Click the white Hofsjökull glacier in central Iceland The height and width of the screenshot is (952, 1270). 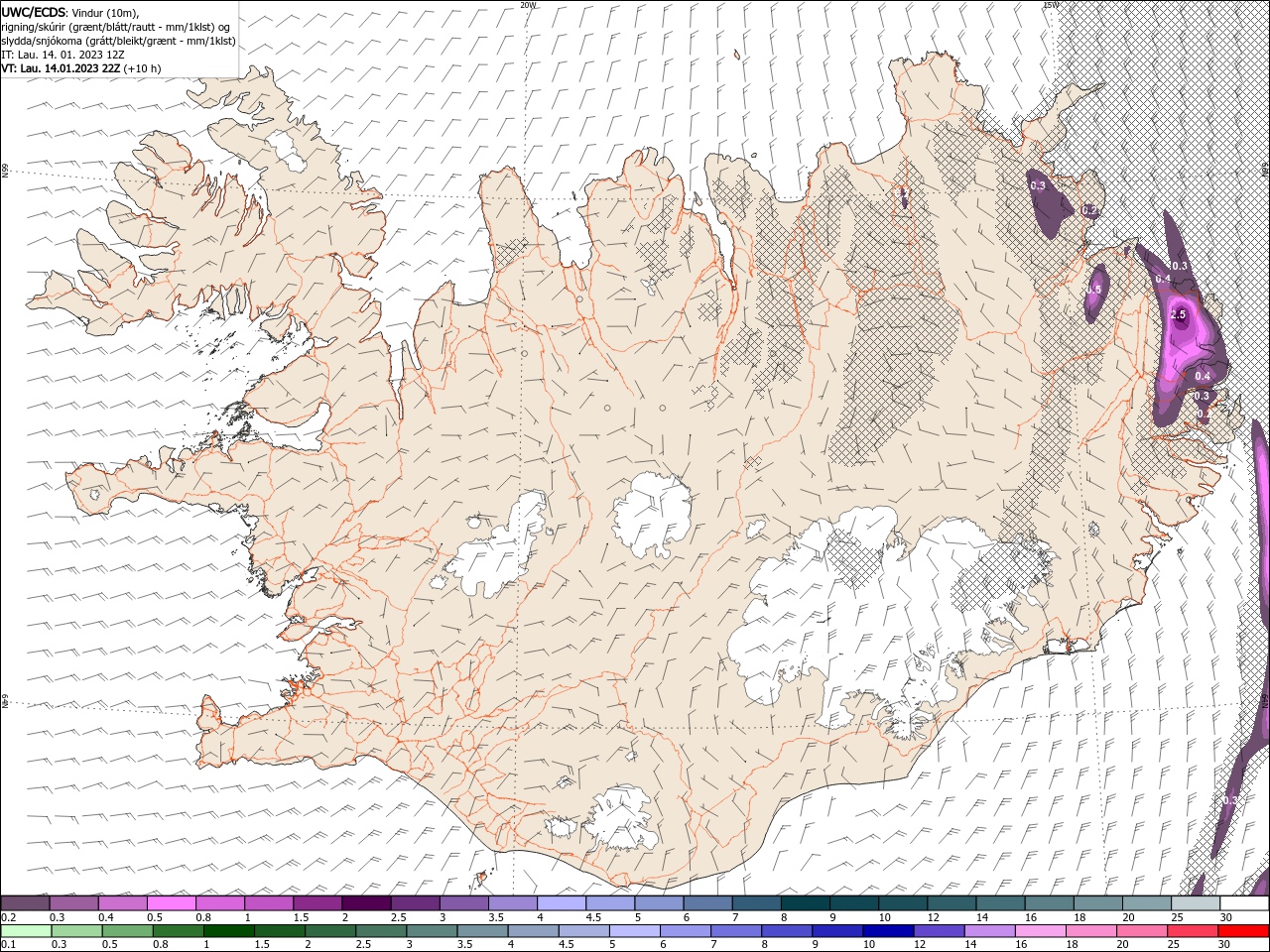pyautogui.click(x=652, y=515)
